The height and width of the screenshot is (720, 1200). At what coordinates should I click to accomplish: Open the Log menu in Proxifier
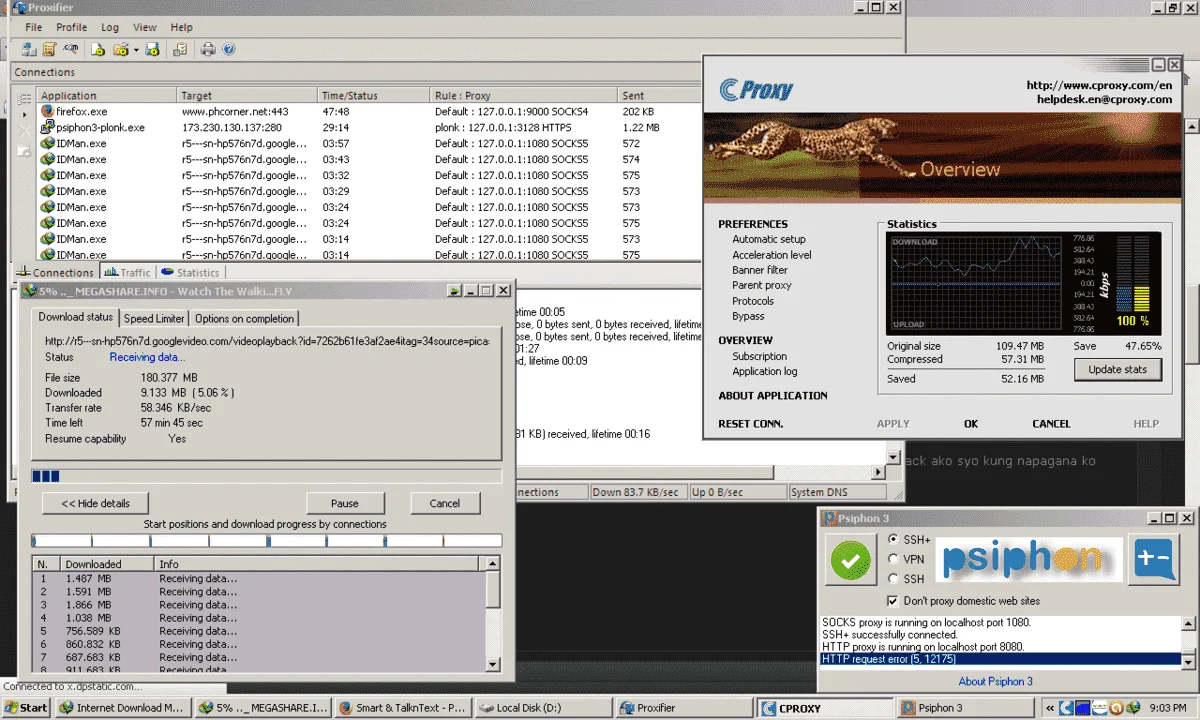110,27
